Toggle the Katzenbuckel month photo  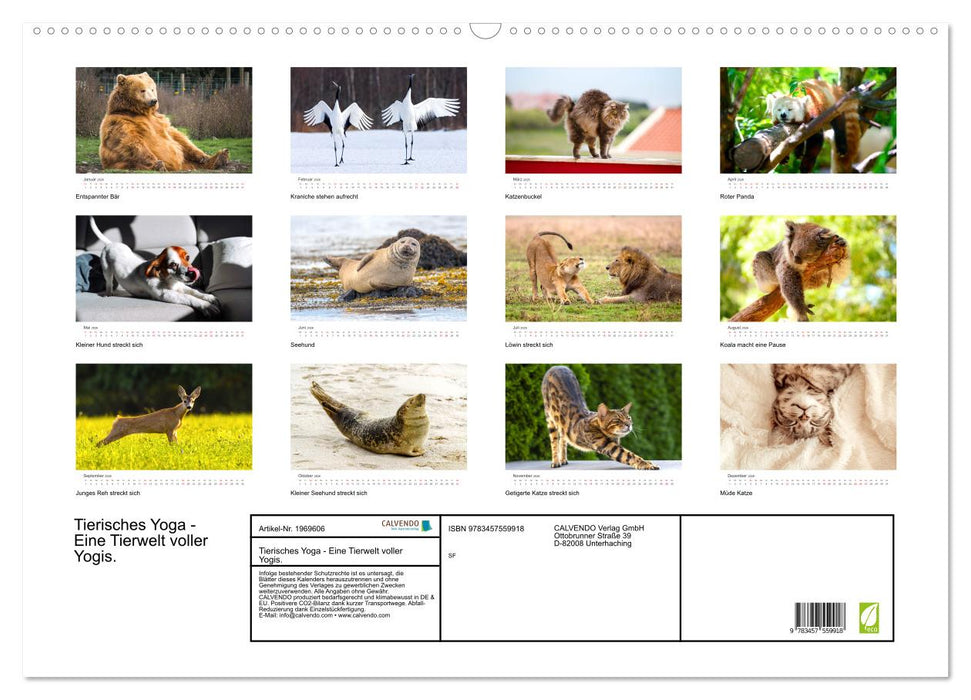tap(592, 120)
